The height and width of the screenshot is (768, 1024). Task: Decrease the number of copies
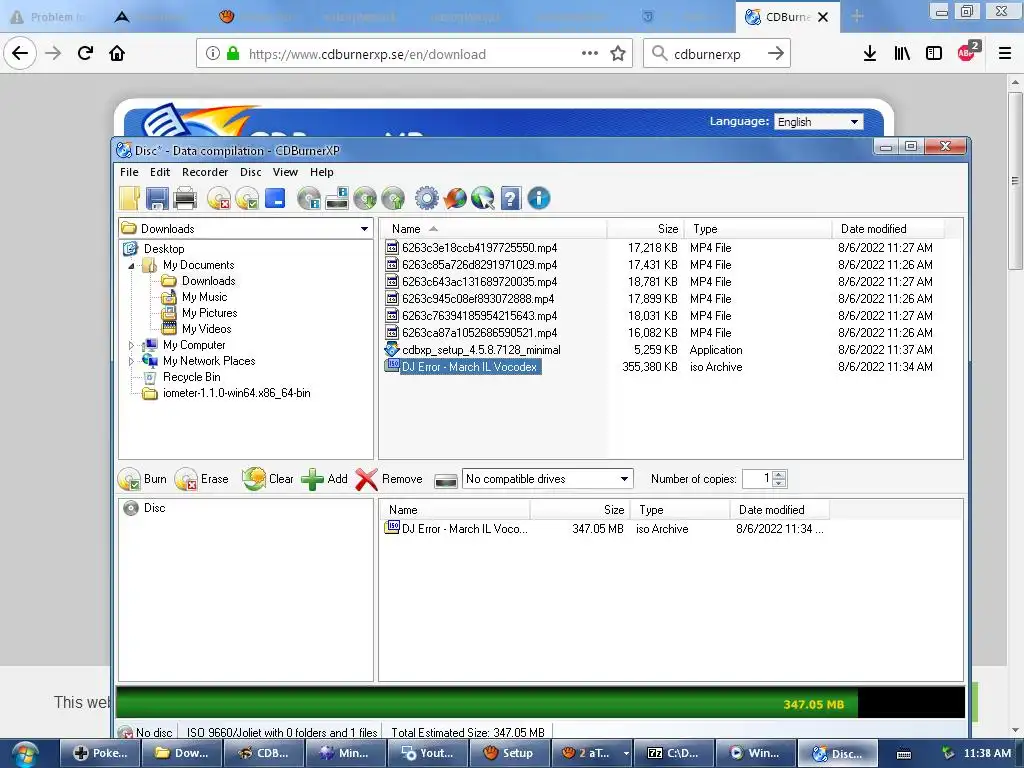[x=779, y=483]
